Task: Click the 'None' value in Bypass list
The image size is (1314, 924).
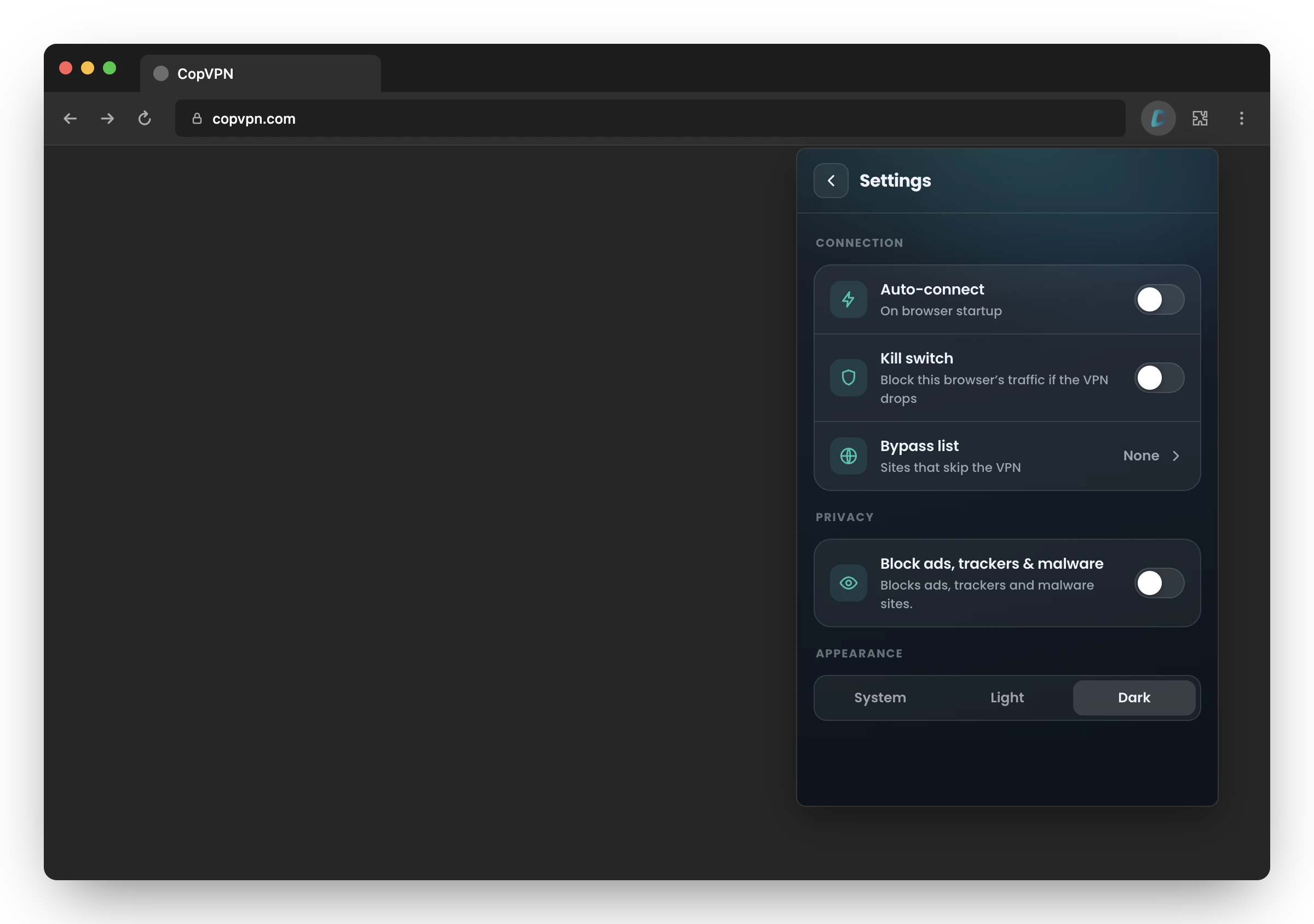Action: coord(1140,456)
